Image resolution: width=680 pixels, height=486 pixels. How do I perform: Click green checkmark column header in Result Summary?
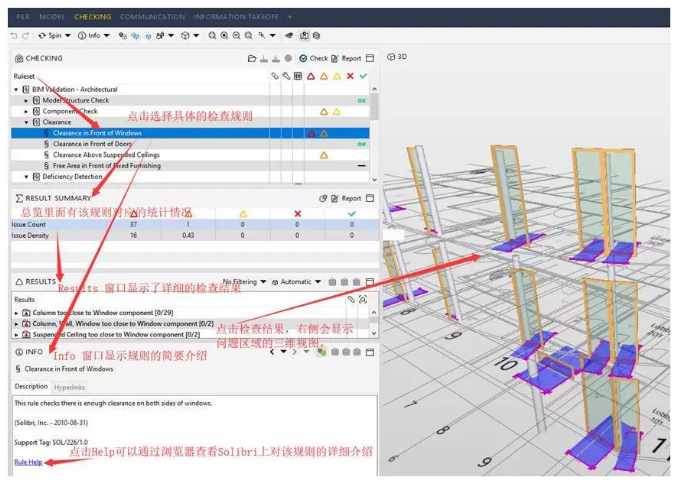coord(352,214)
